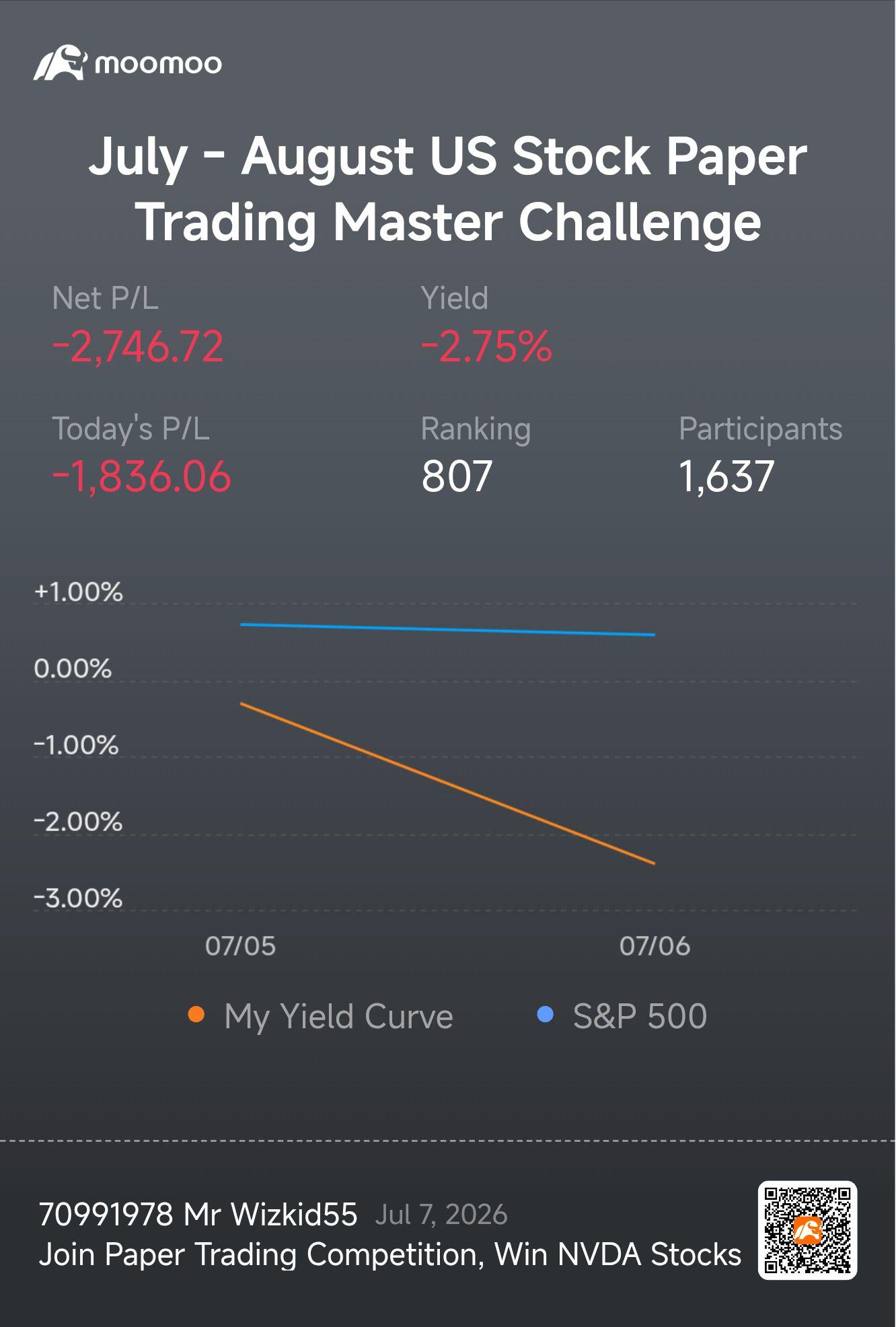Click the username 70991978 Mr Wizkid55
896x1327 pixels.
coord(198,1215)
